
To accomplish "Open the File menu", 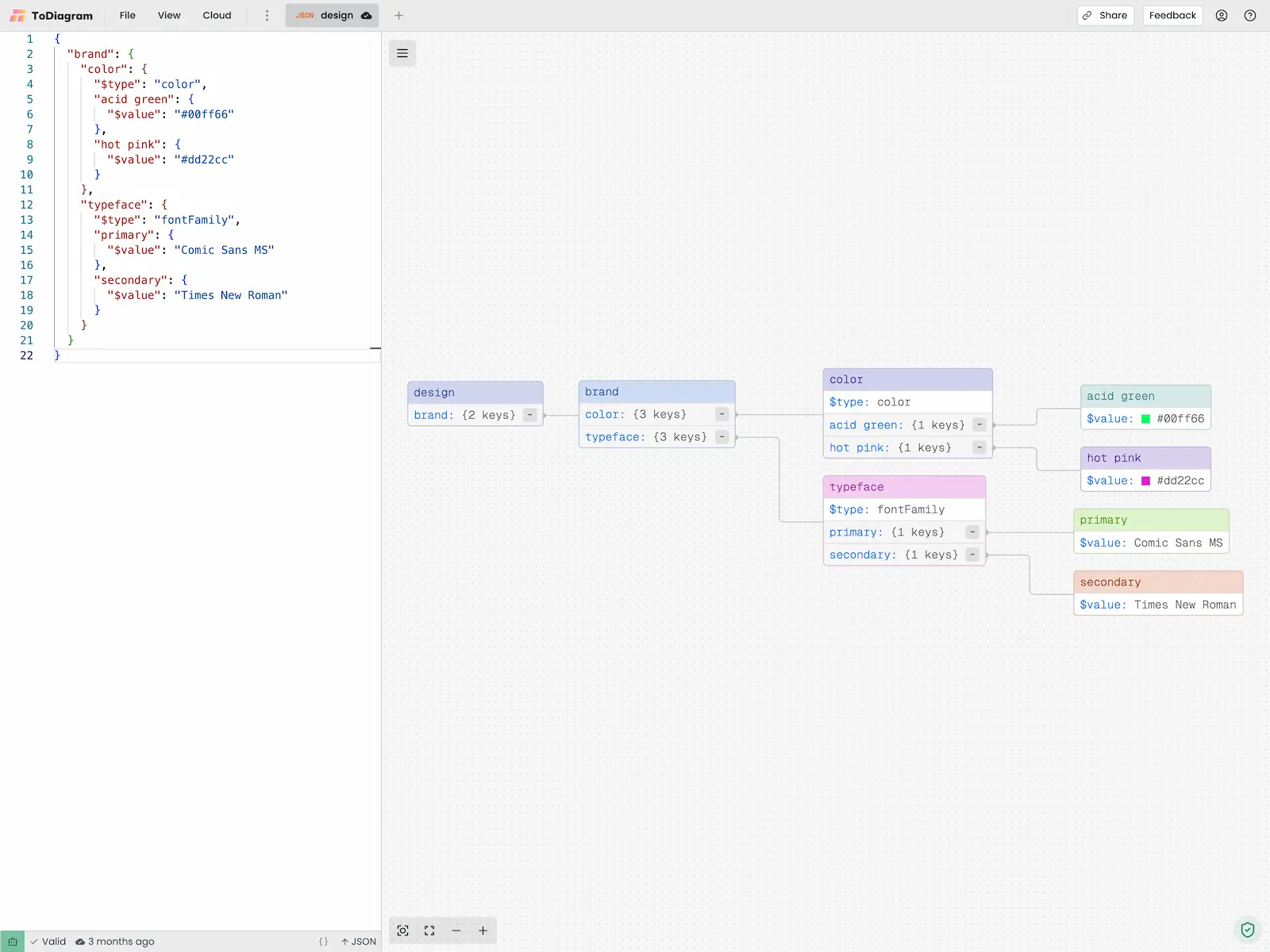I will pyautogui.click(x=127, y=15).
